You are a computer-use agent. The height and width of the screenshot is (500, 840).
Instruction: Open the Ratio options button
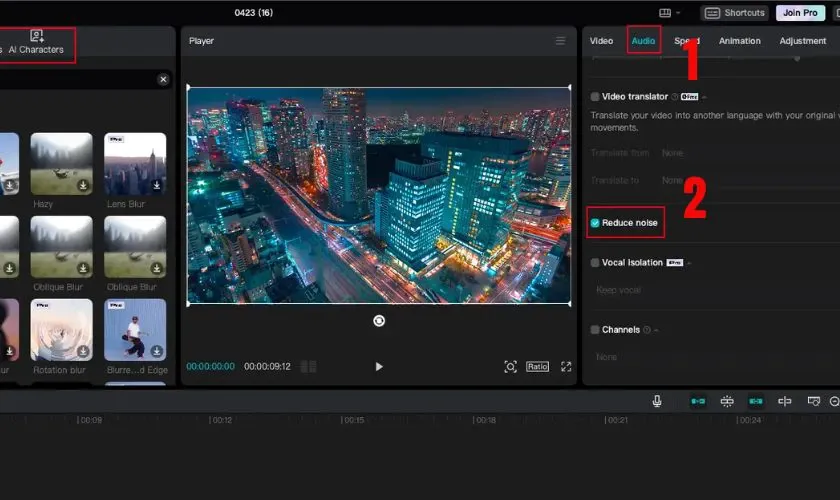point(537,367)
